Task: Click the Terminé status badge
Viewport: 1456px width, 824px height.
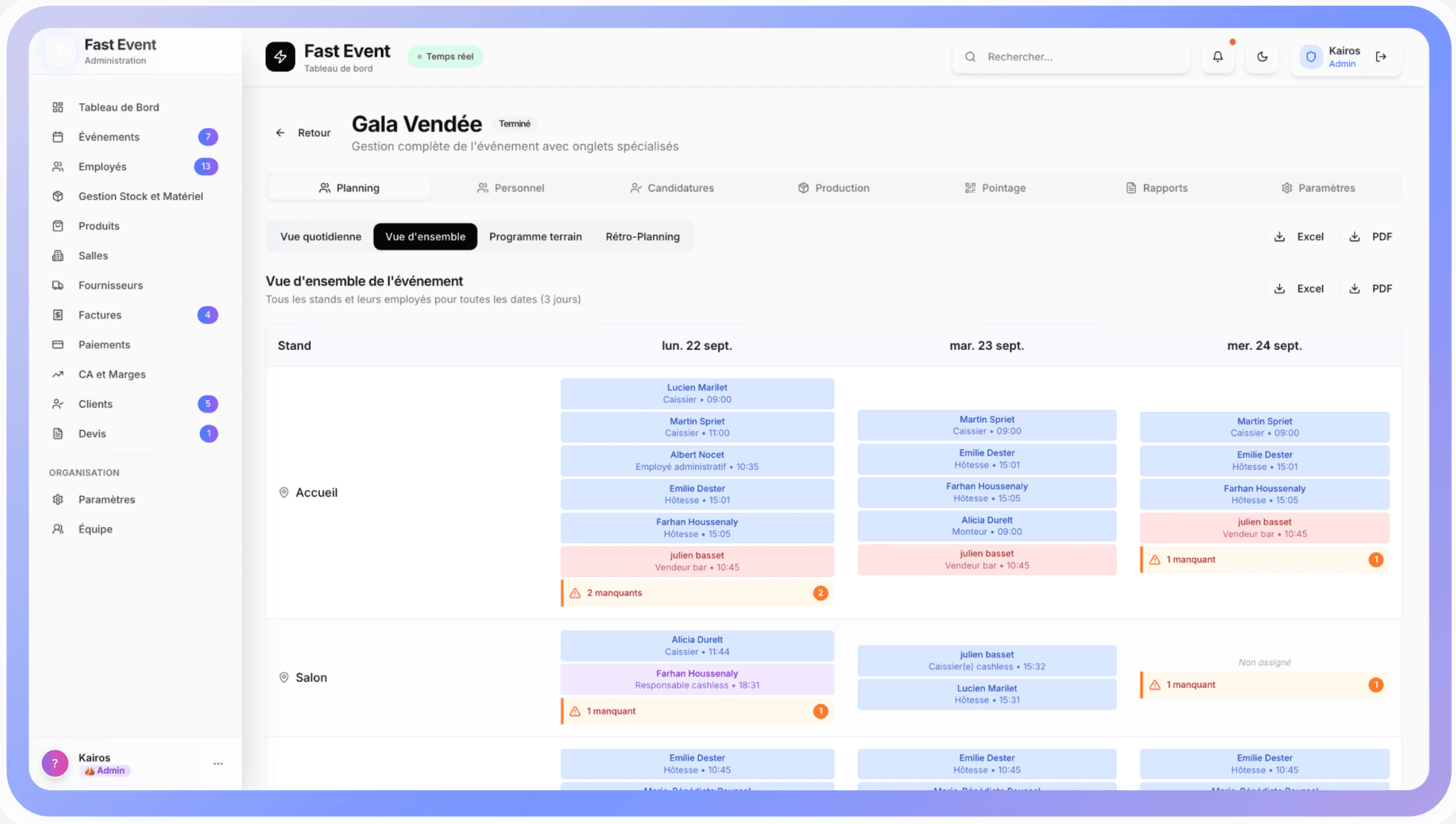Action: point(514,124)
